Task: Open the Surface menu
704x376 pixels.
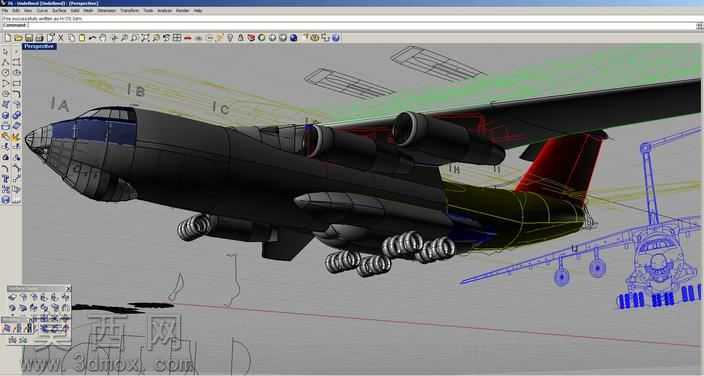Action: pyautogui.click(x=59, y=10)
